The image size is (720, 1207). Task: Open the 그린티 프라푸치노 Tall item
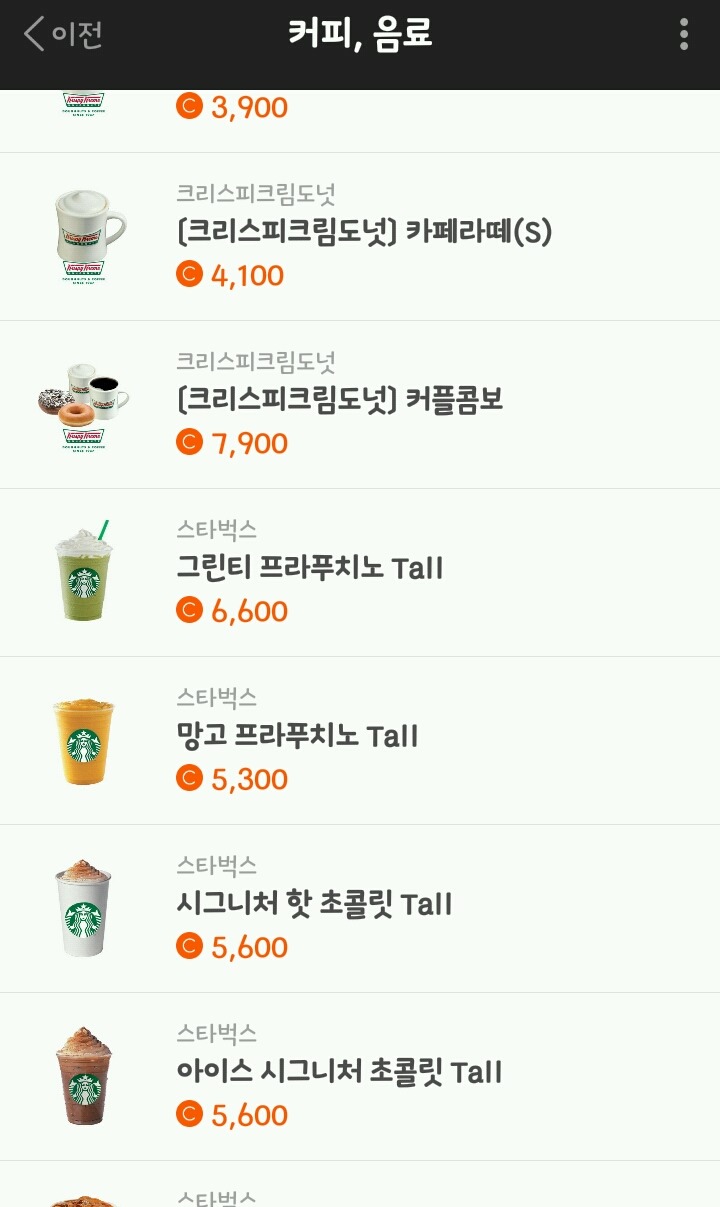[309, 569]
